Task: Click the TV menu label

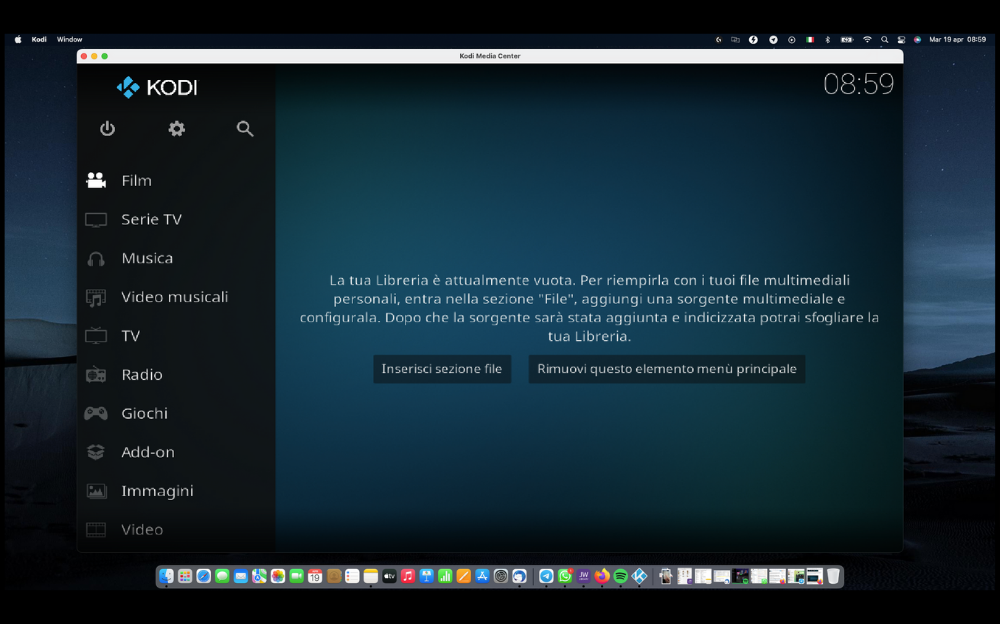Action: pos(131,336)
